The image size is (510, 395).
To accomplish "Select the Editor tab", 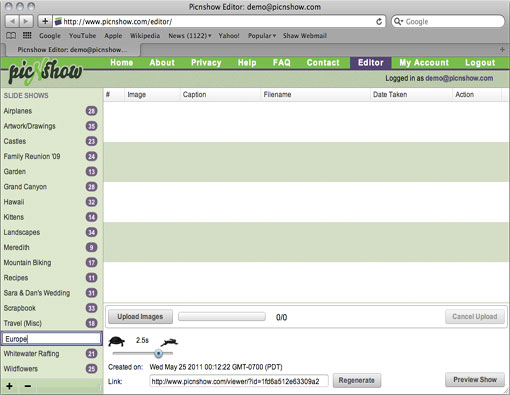I will point(371,63).
